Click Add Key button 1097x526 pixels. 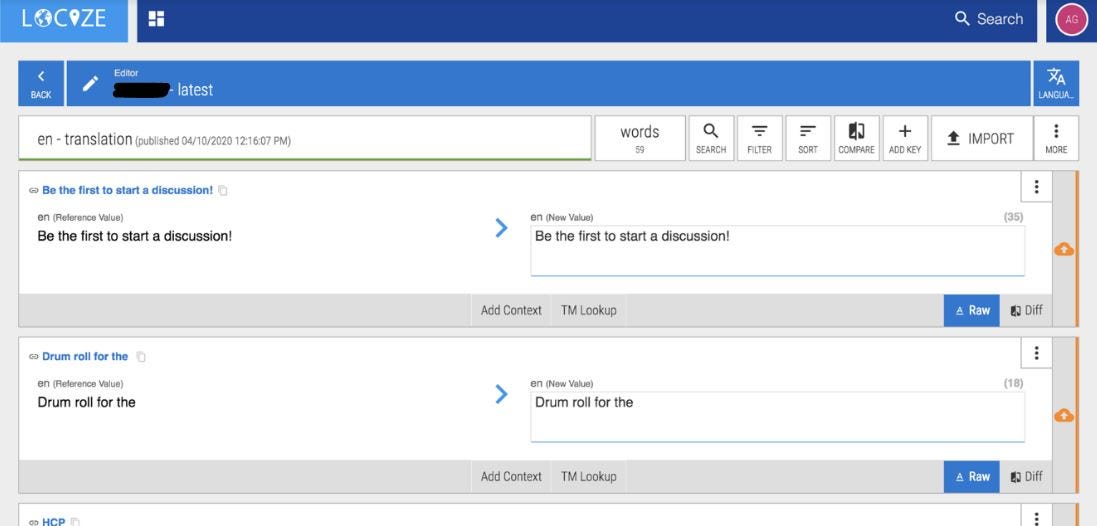(905, 138)
